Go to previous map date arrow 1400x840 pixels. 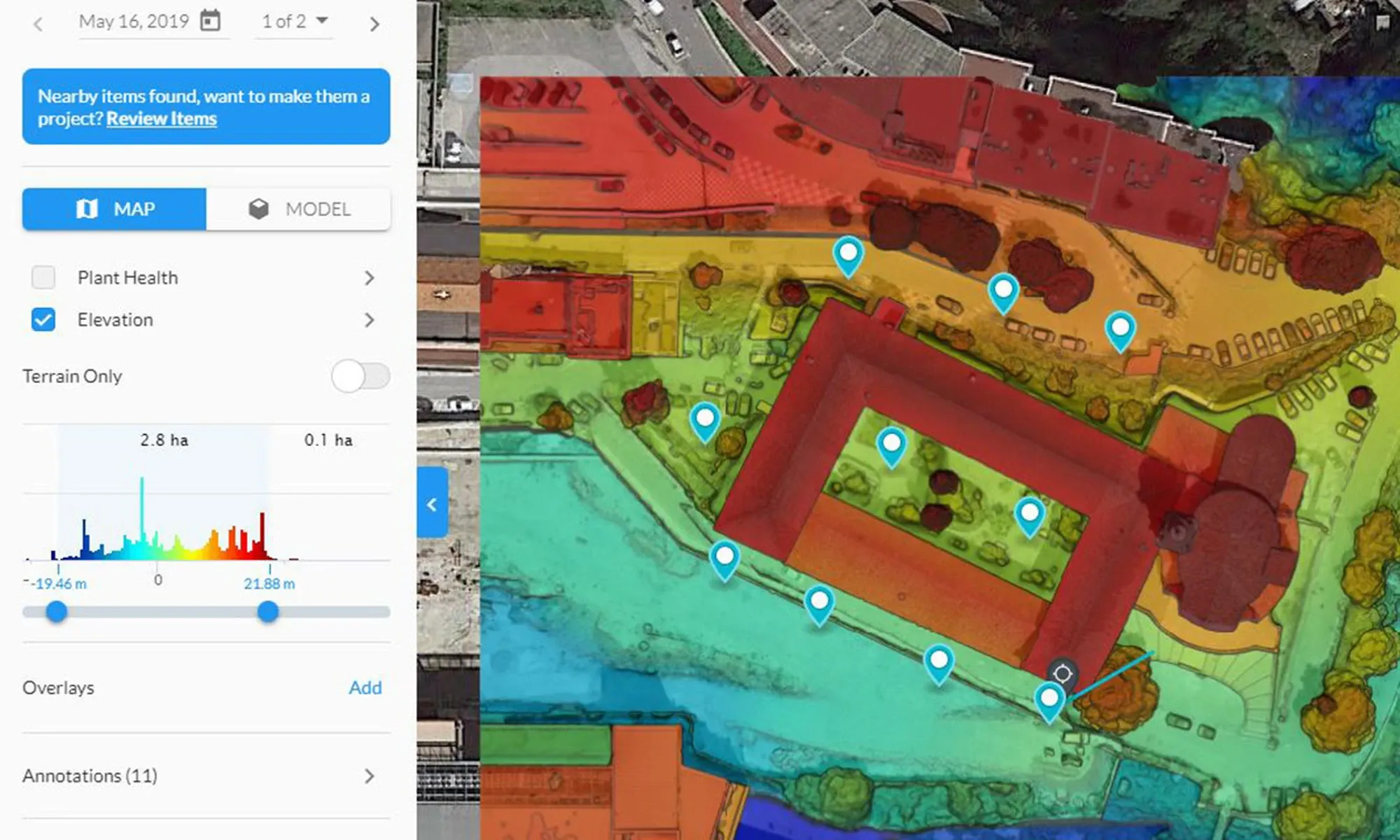pos(38,24)
